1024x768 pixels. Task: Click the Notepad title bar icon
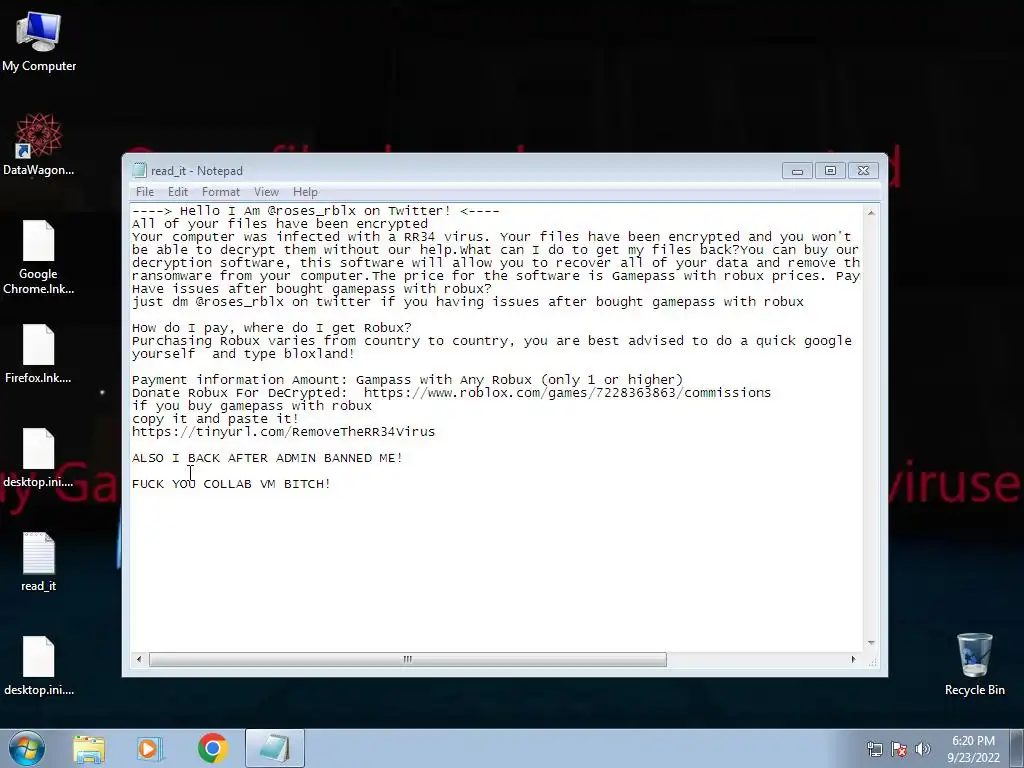pyautogui.click(x=139, y=170)
